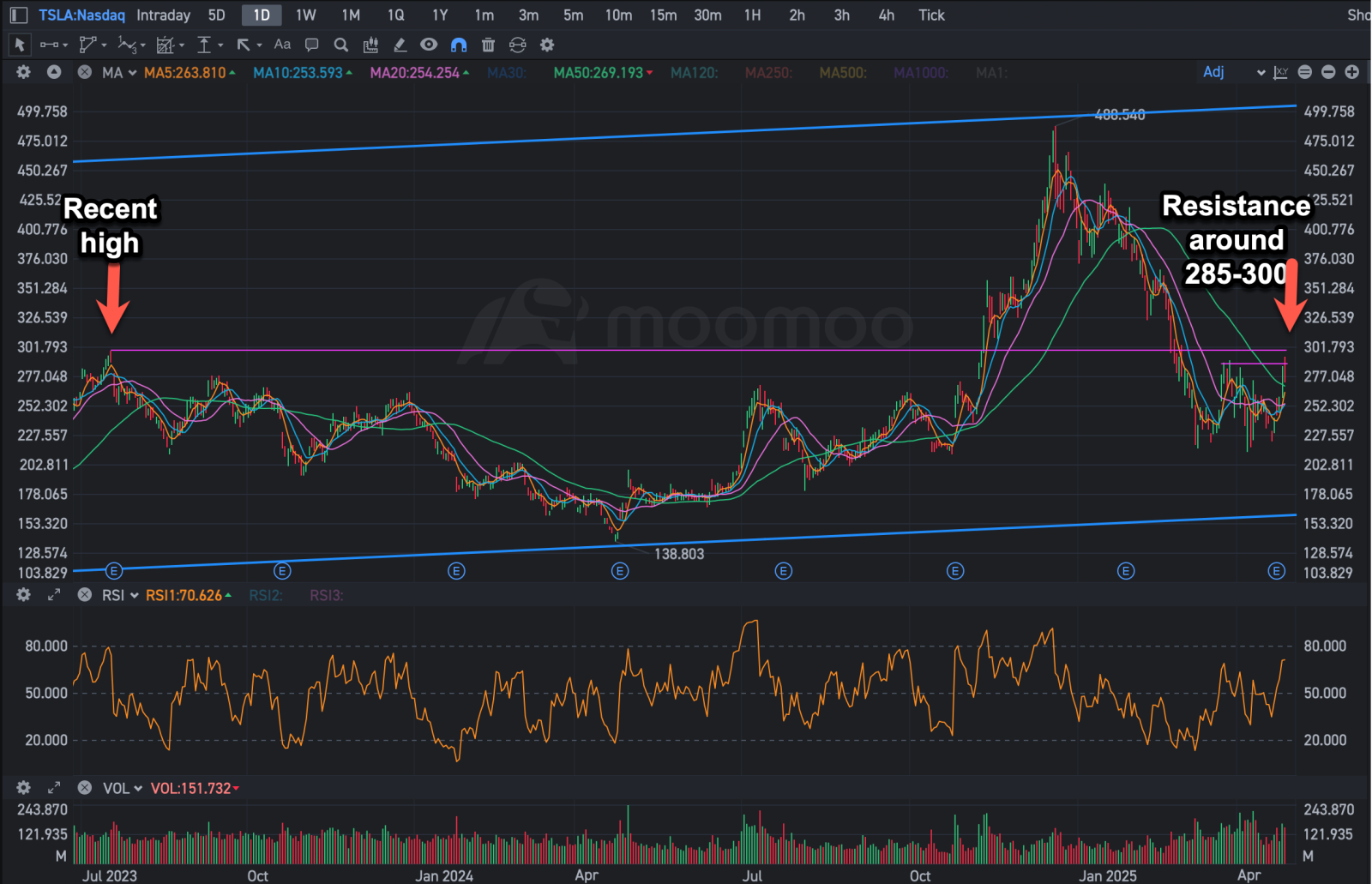Select the wave pattern drawing tool

tap(127, 45)
